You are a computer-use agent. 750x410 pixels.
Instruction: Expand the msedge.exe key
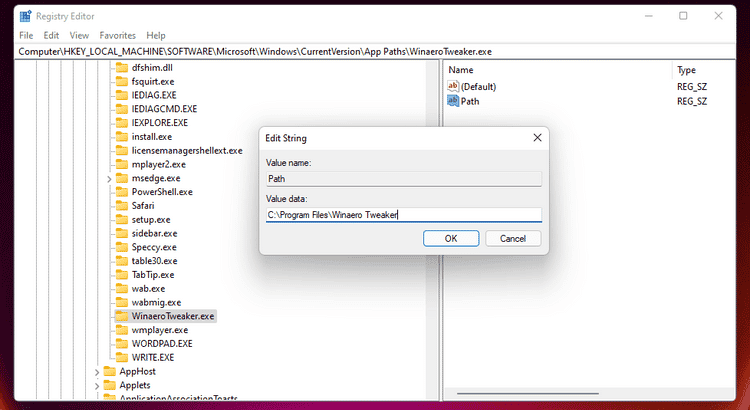point(109,179)
